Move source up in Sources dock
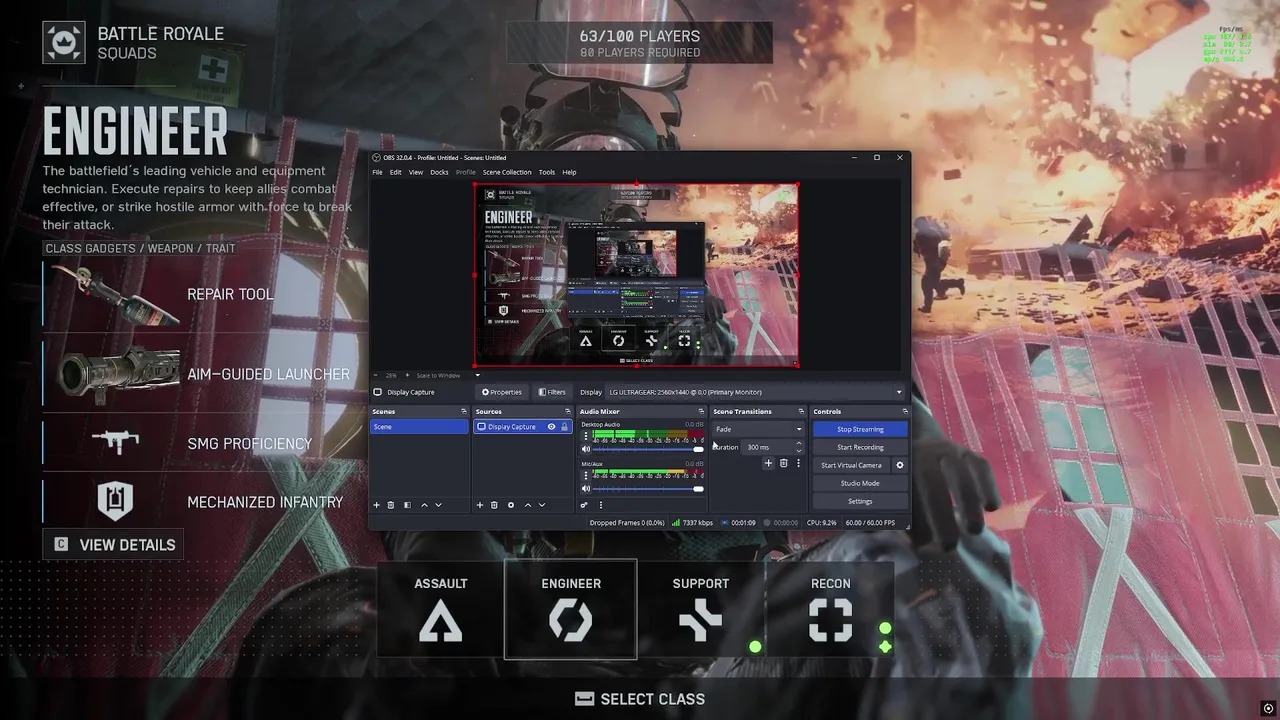1280x720 pixels. point(528,505)
